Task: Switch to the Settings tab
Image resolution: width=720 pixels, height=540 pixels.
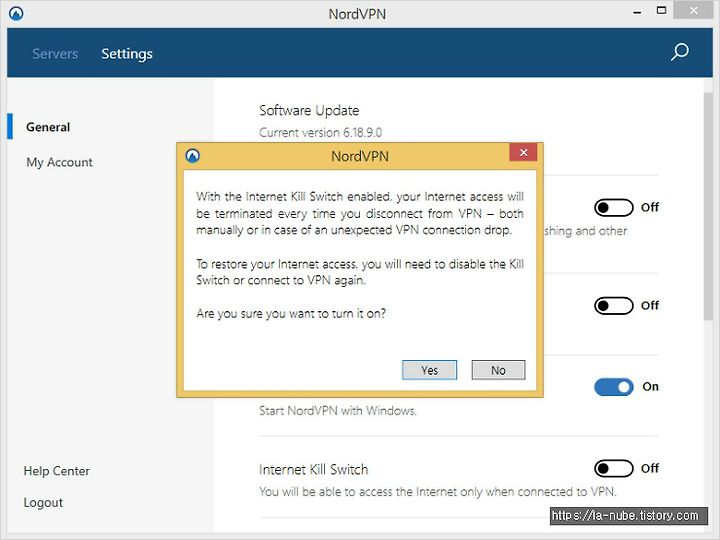Action: [x=127, y=54]
